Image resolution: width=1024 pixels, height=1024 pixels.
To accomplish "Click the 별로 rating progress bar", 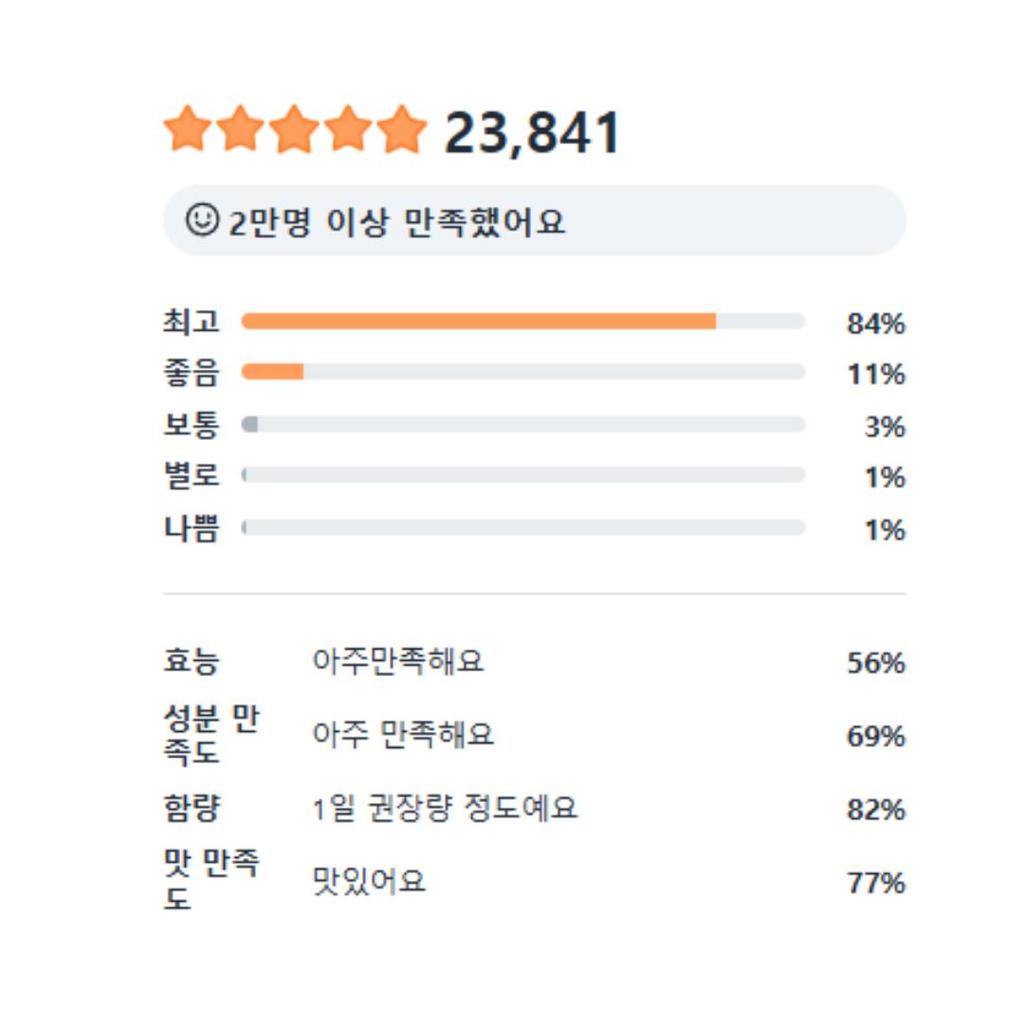I will click(523, 475).
